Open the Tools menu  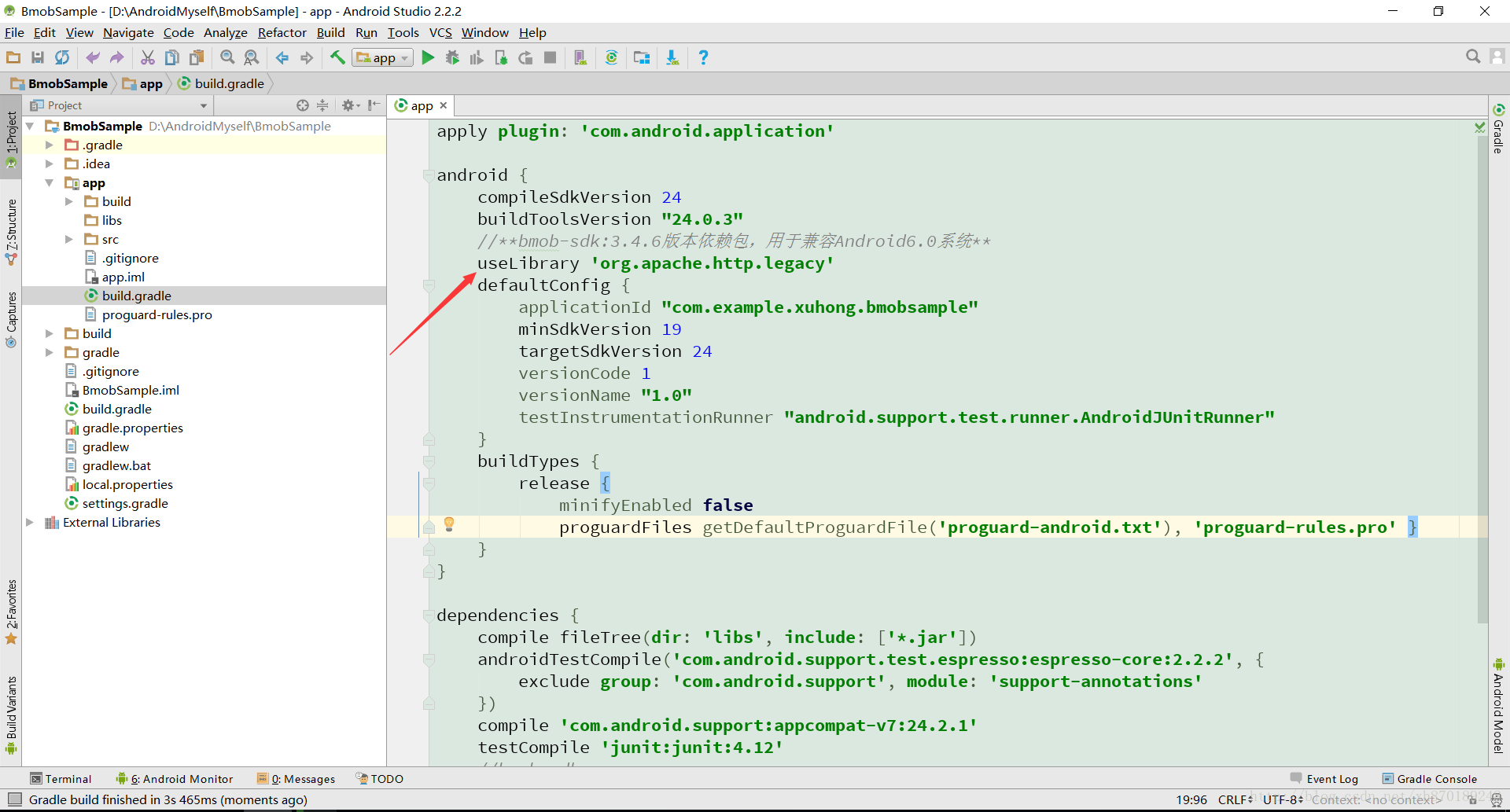click(x=403, y=32)
